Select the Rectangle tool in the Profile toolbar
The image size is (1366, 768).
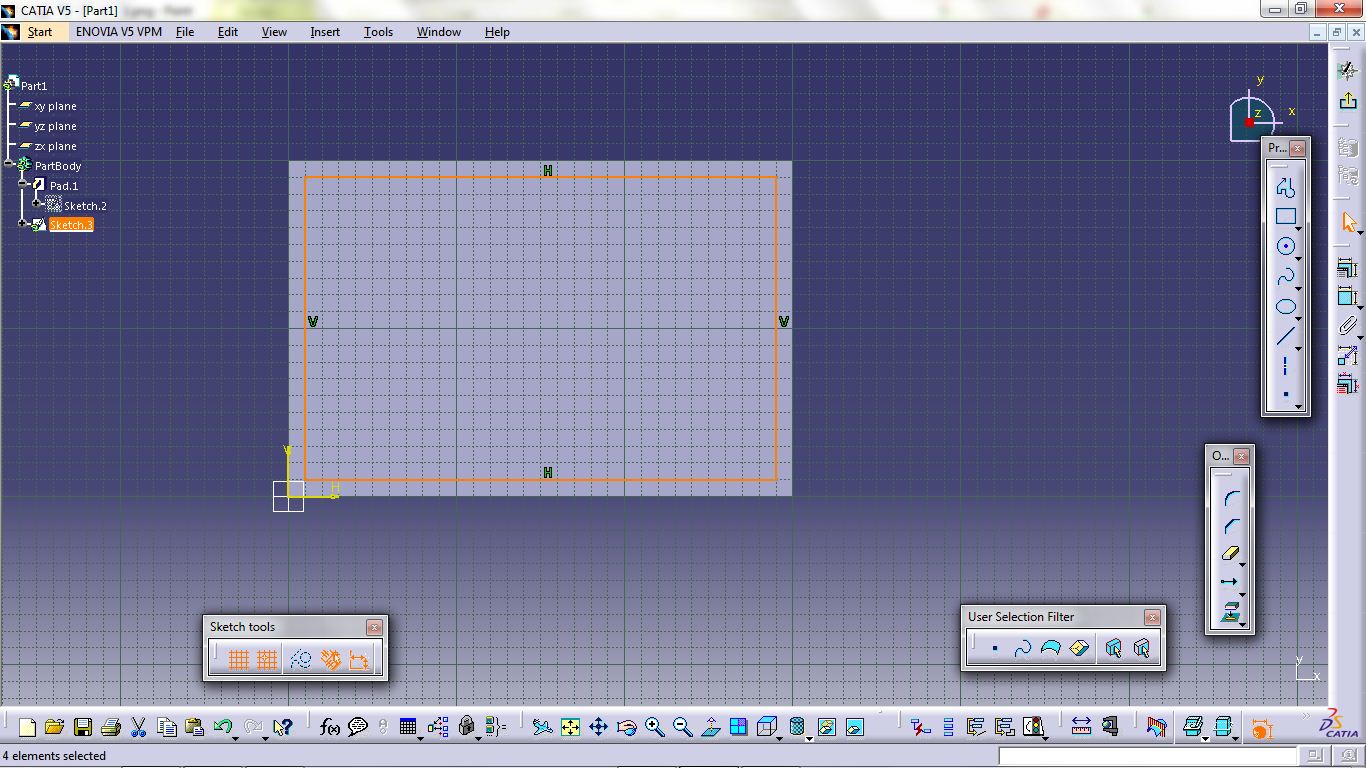click(x=1286, y=215)
